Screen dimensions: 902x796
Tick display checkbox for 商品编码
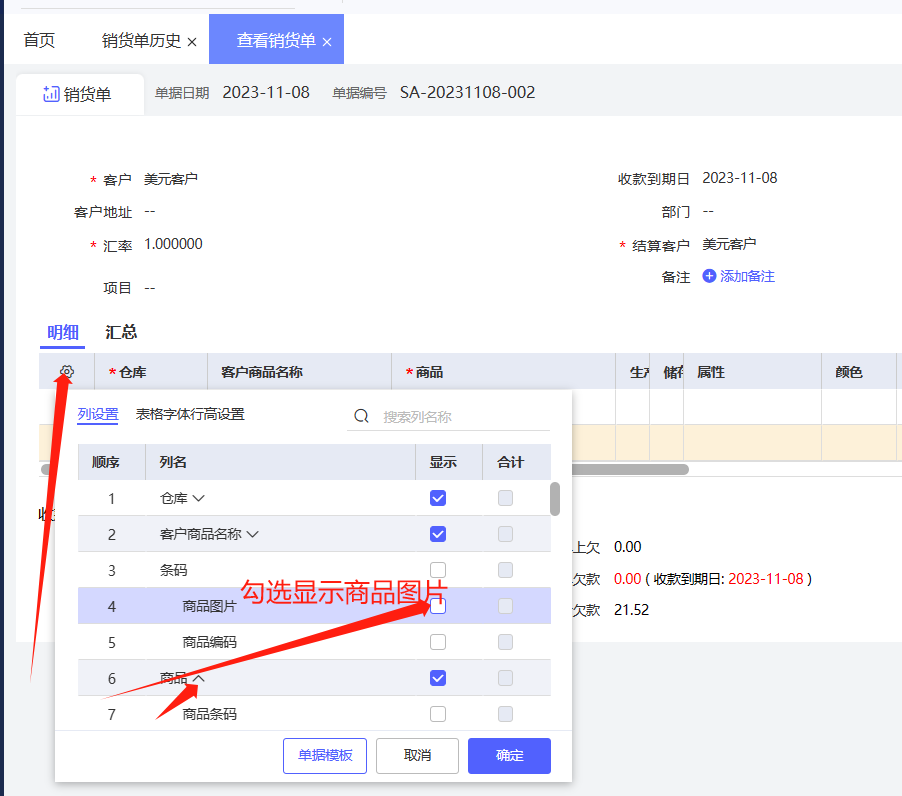coord(438,642)
